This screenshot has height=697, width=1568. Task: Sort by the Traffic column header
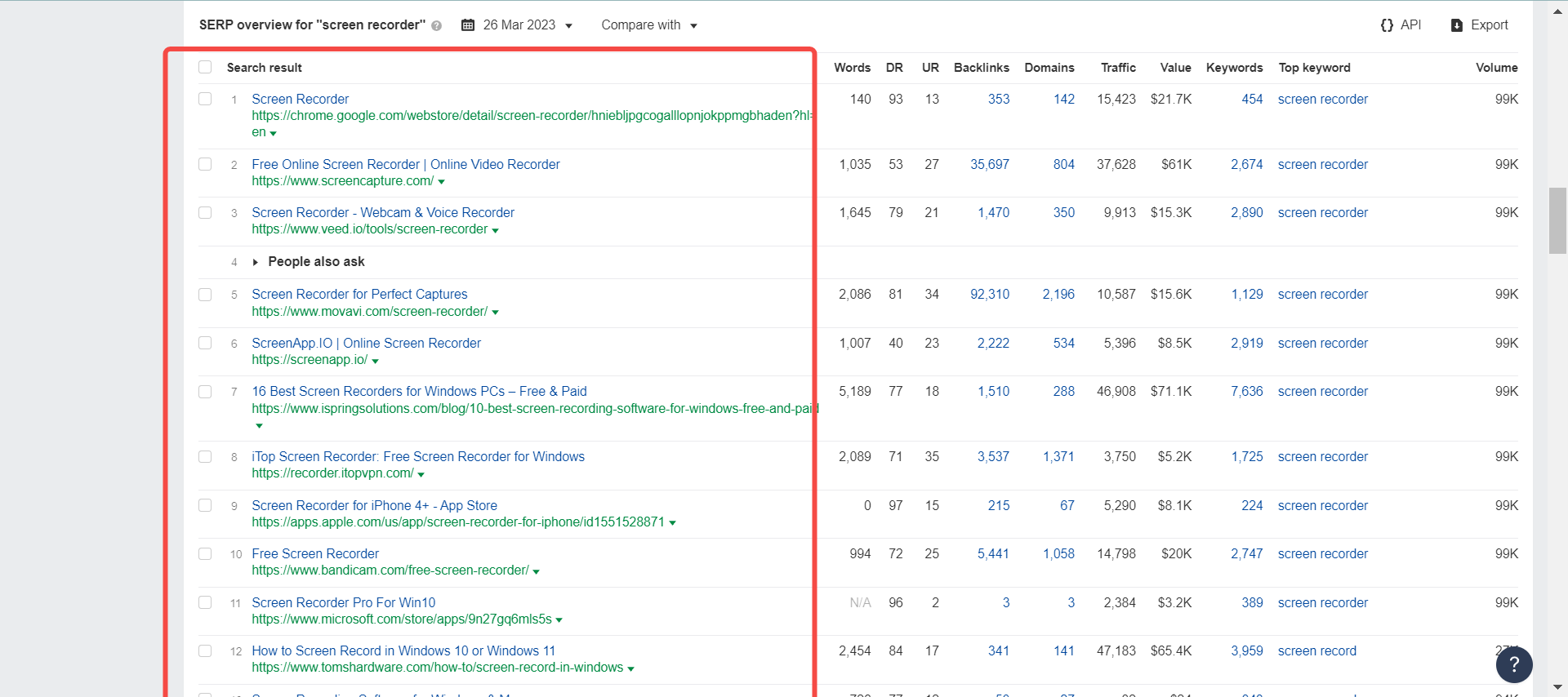tap(1118, 68)
